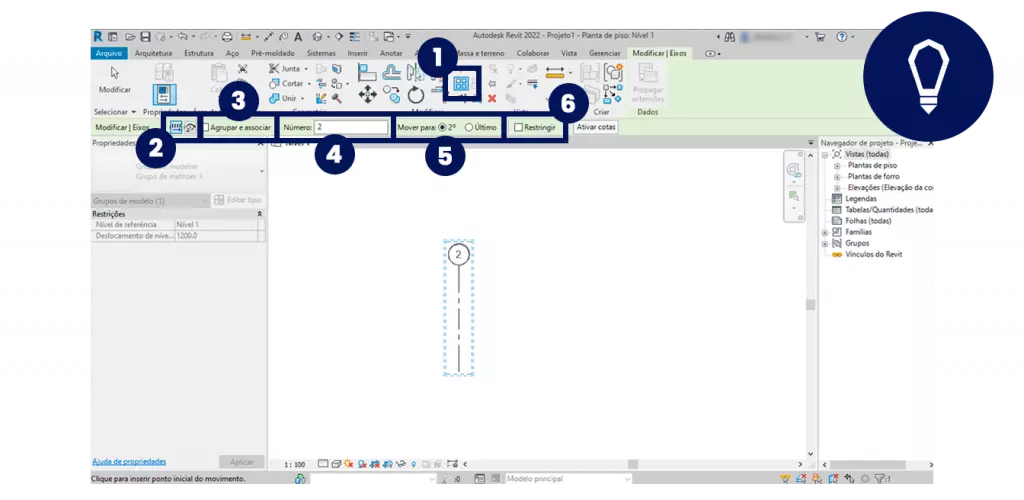Click the horizontal scrollbar of drawing view
Viewport: 1024px width, 500px height.
[x=632, y=464]
